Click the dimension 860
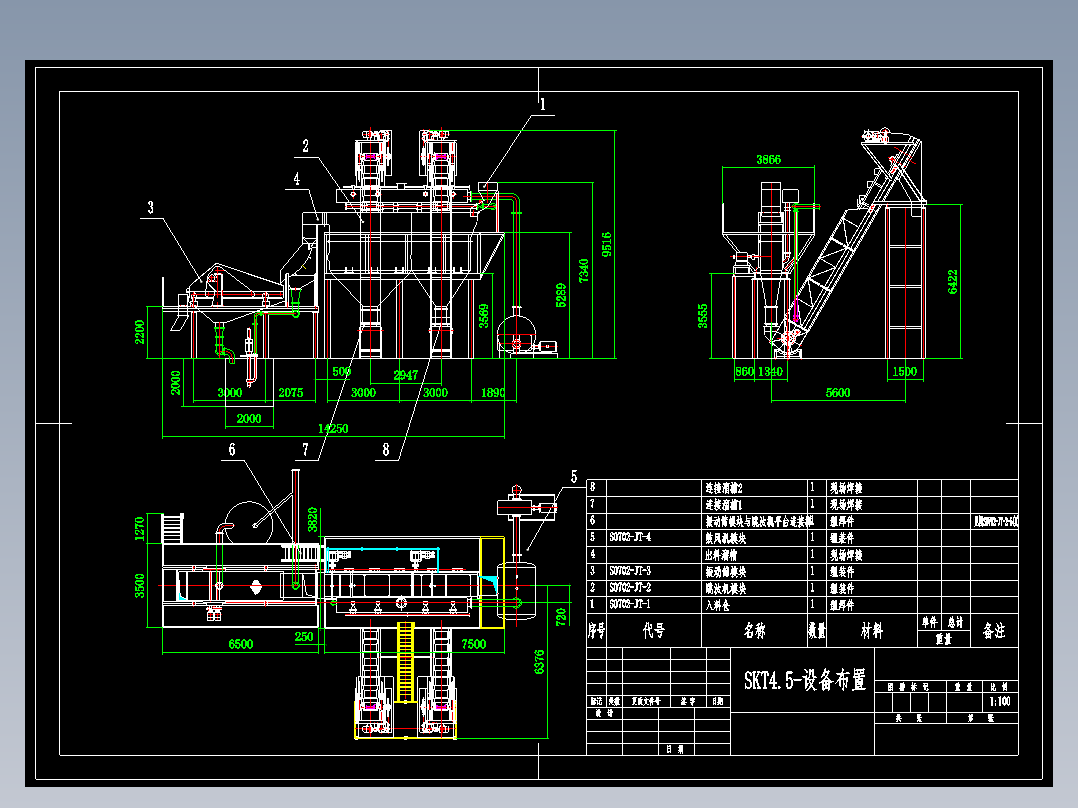Viewport: 1078px width, 808px height. tap(745, 371)
